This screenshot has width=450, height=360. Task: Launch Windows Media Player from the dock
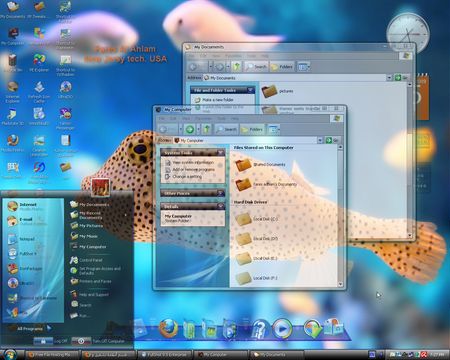coord(282,329)
